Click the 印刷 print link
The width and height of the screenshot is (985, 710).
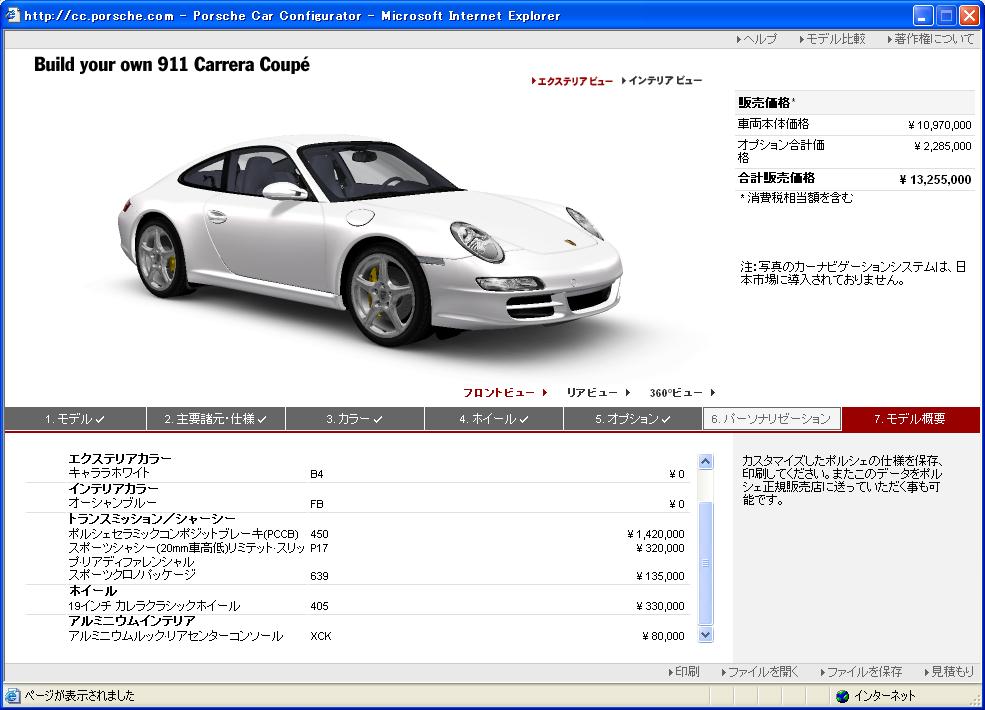[683, 672]
